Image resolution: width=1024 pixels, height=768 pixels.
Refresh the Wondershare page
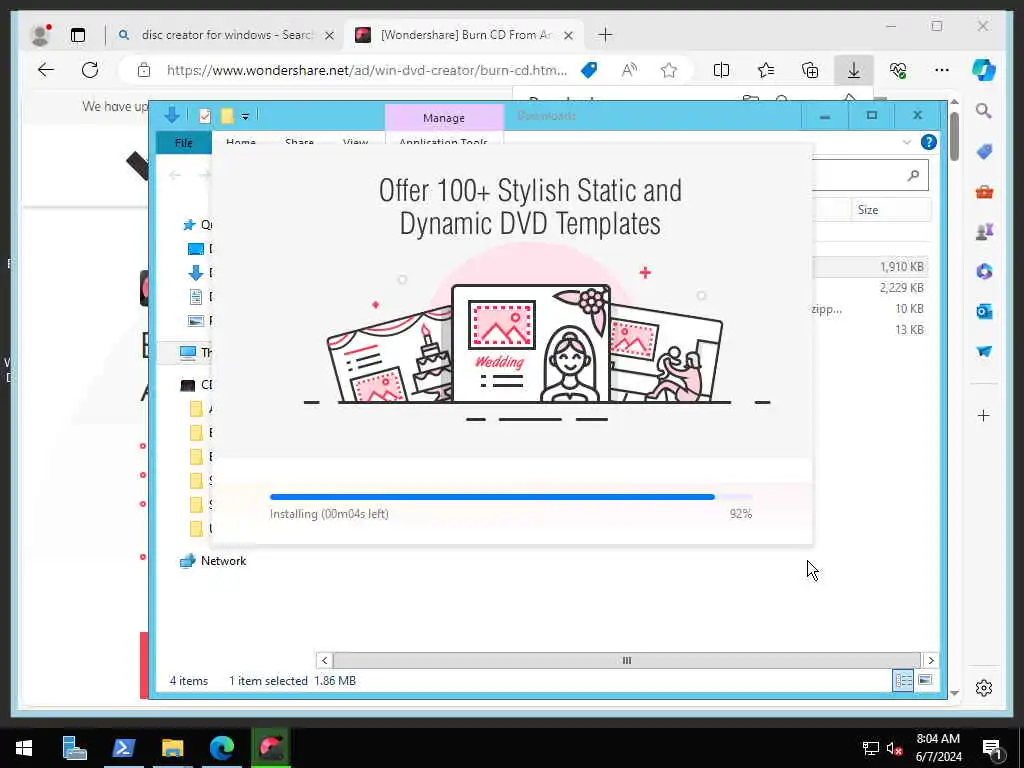[x=90, y=70]
